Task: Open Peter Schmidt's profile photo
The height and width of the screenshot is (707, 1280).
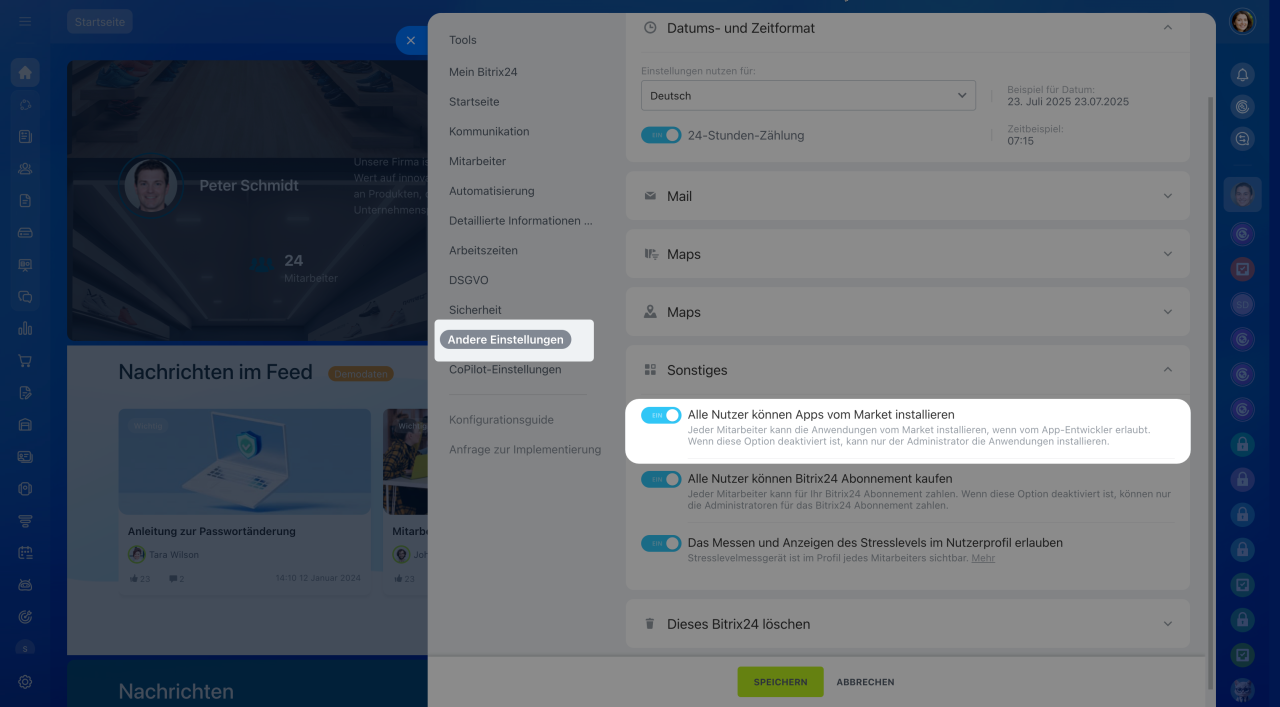Action: (151, 185)
